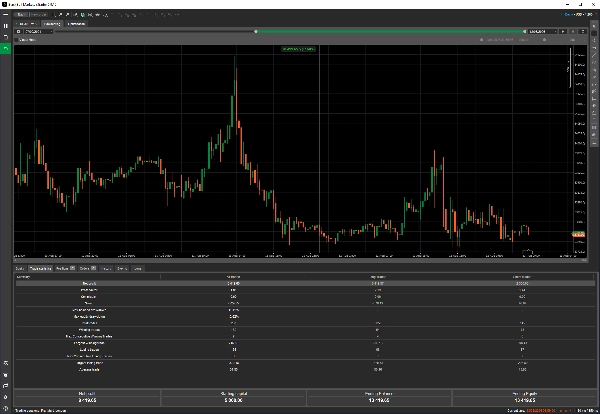This screenshot has height=414, width=600.
Task: Open the Trade Statistics tab
Action: coord(40,269)
